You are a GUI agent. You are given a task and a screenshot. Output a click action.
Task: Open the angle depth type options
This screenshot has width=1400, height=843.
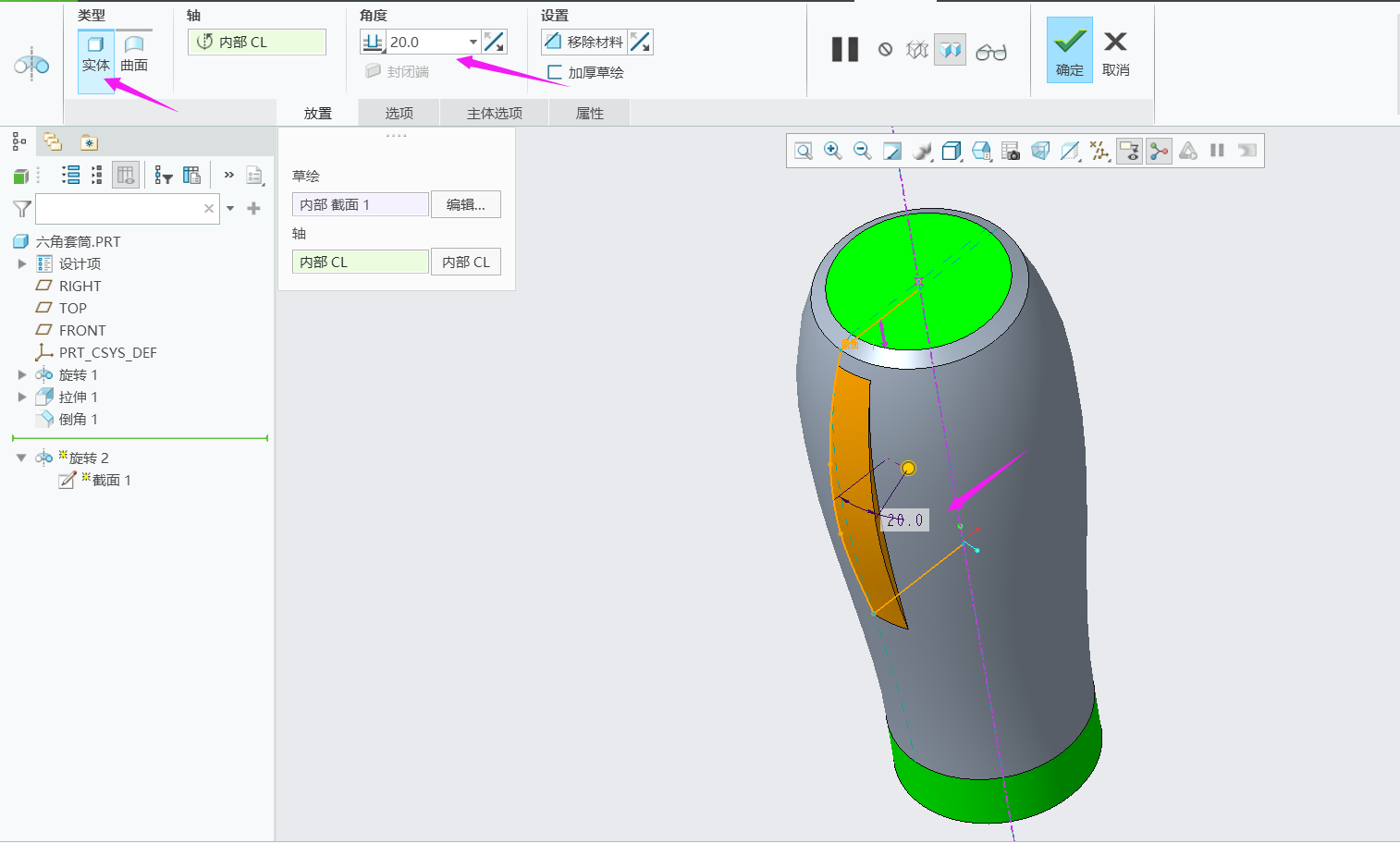373,42
